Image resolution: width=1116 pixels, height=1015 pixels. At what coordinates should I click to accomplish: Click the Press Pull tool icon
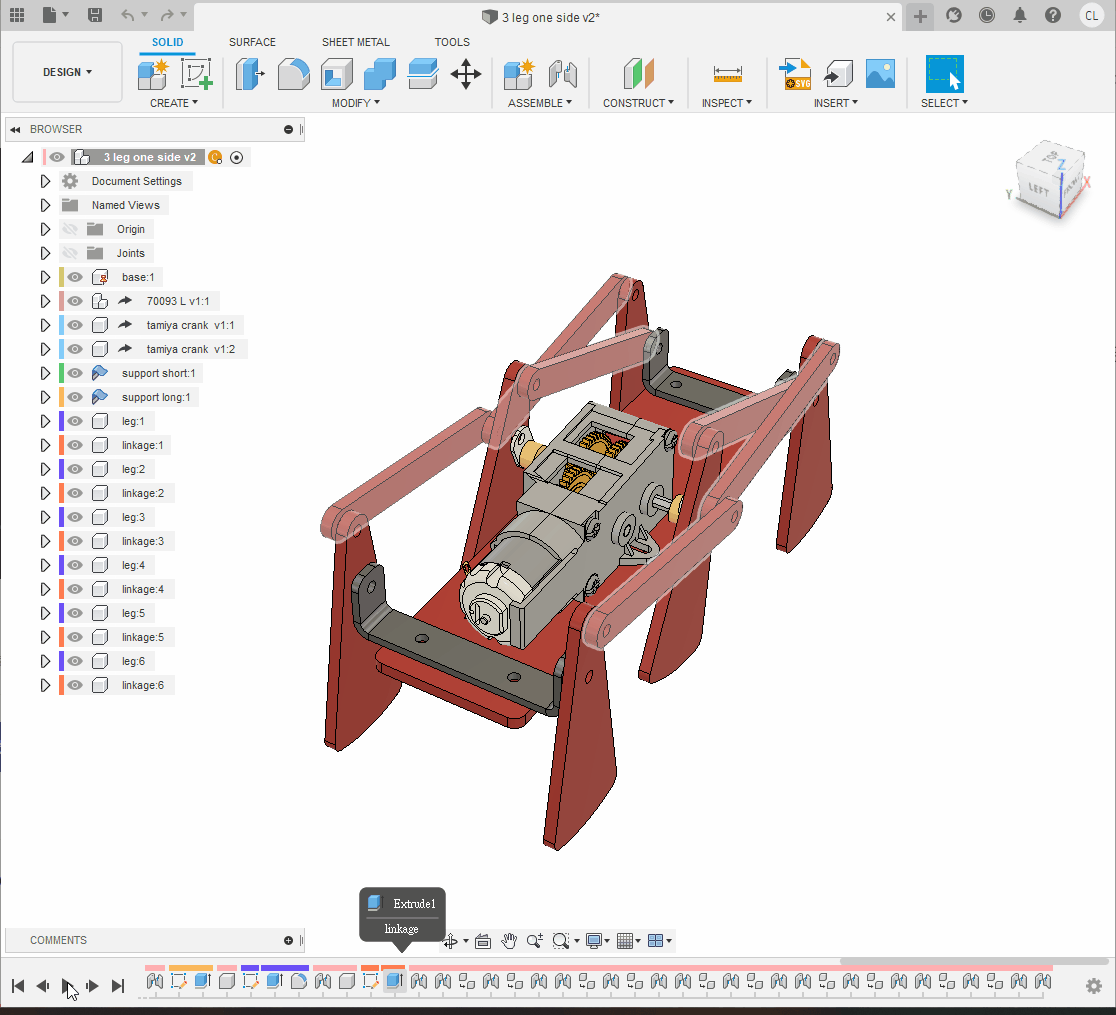pos(249,74)
